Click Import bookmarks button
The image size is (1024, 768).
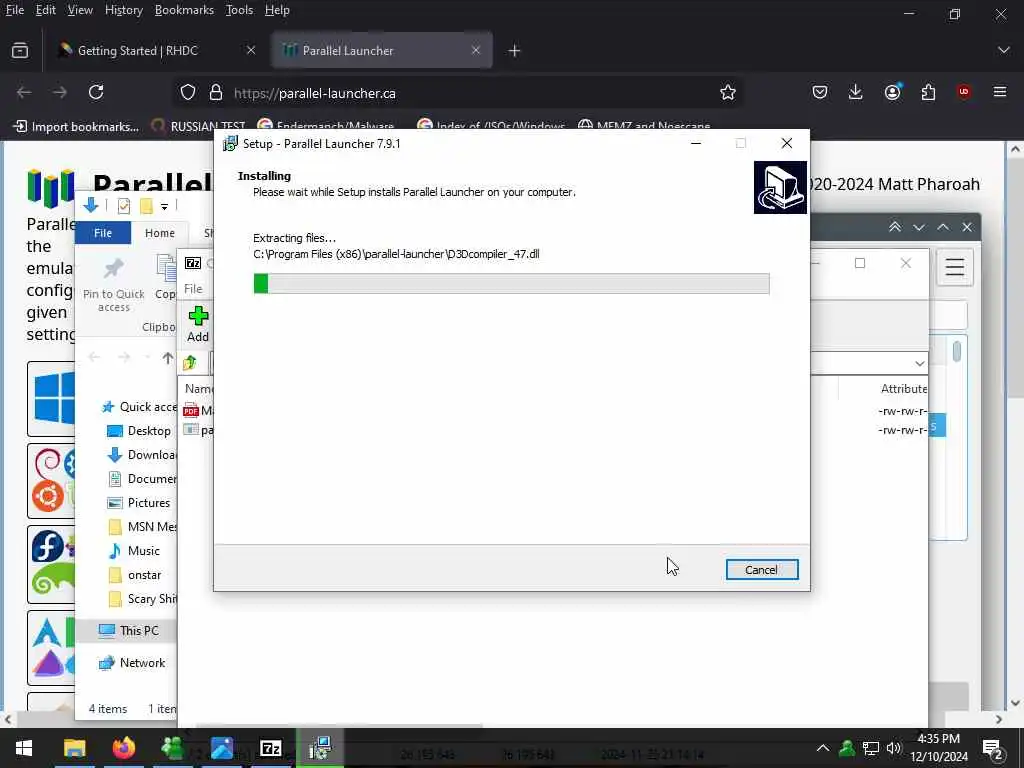(76, 126)
